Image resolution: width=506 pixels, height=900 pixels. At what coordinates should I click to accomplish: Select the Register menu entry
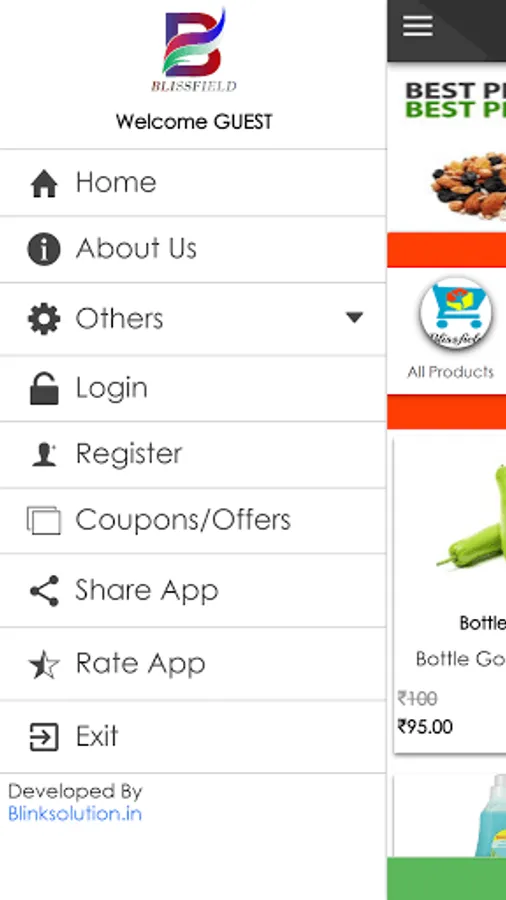(193, 455)
